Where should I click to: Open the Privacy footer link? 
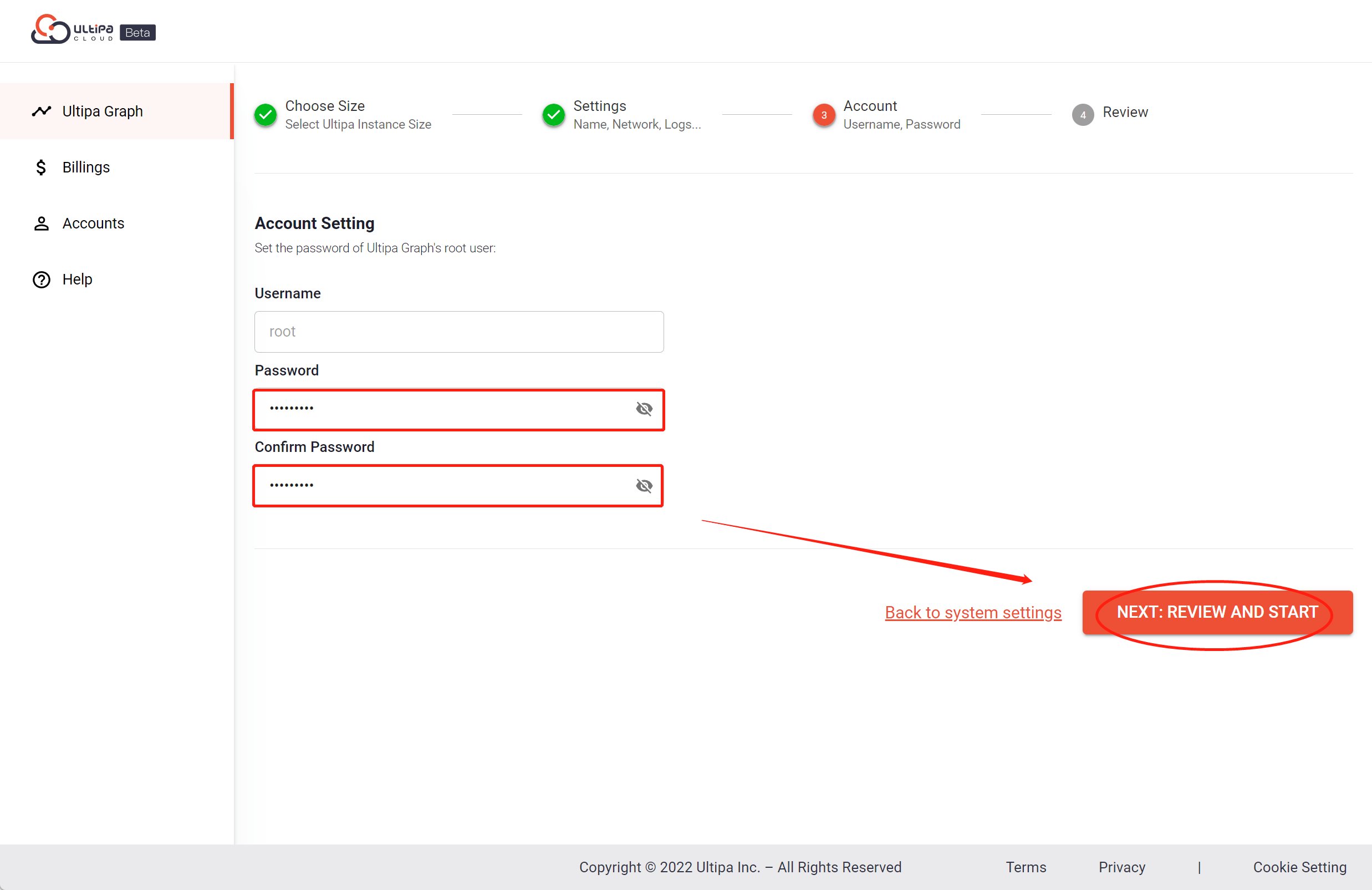coord(1122,867)
